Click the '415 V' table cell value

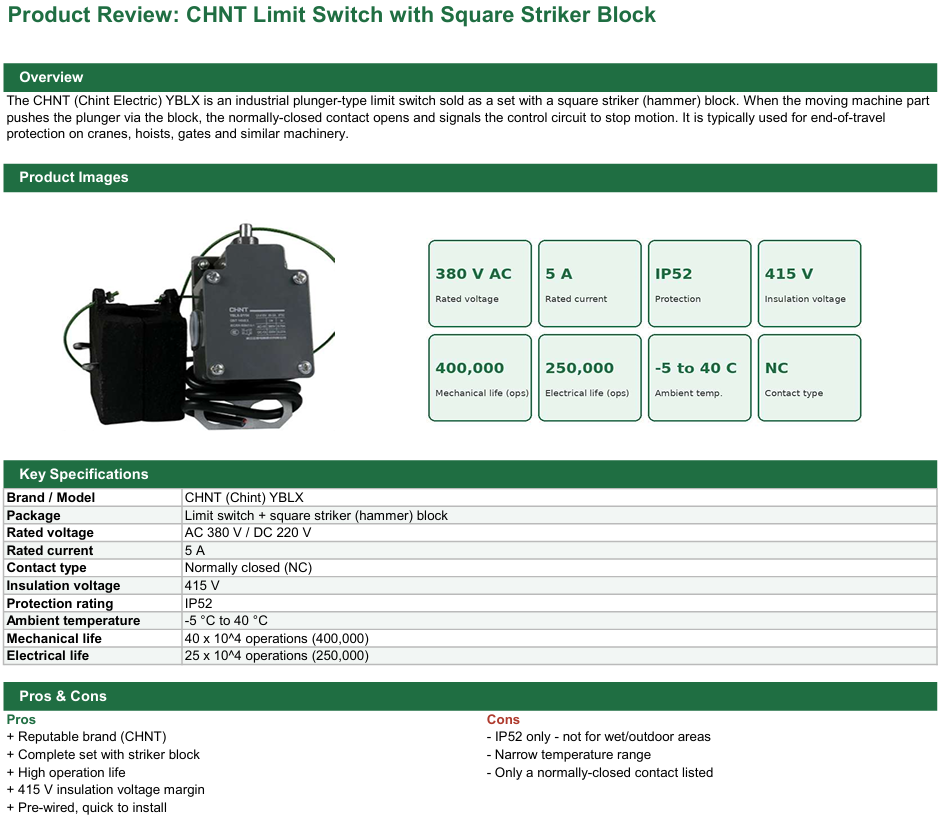click(x=202, y=586)
